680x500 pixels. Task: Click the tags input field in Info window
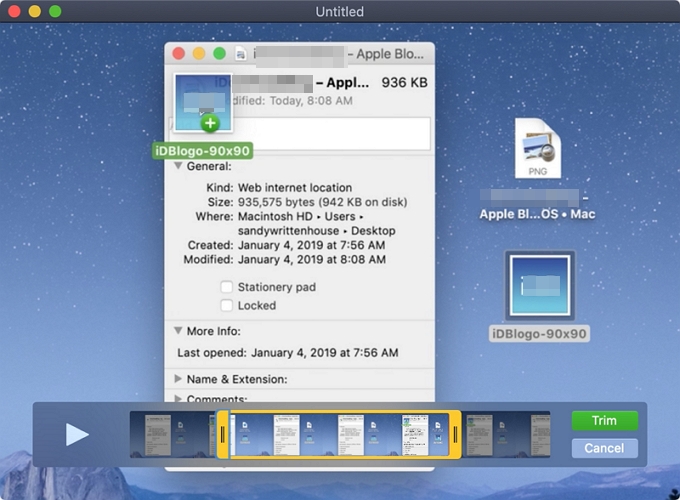(330, 133)
